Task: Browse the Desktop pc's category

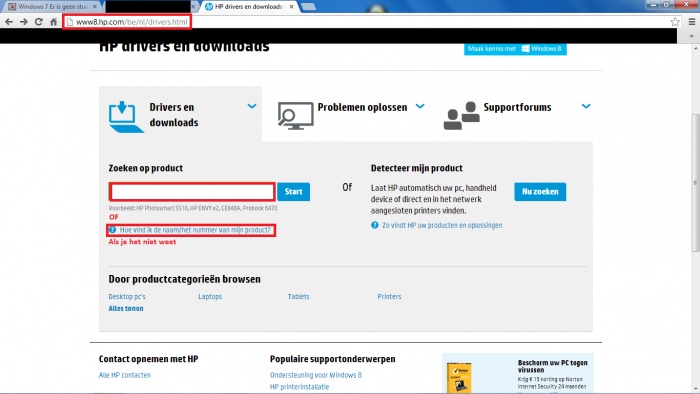Action: click(x=127, y=296)
